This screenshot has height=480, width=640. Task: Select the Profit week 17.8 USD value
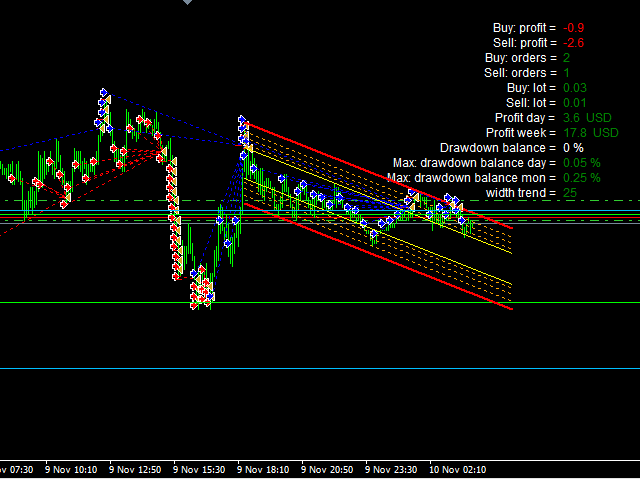click(x=591, y=133)
